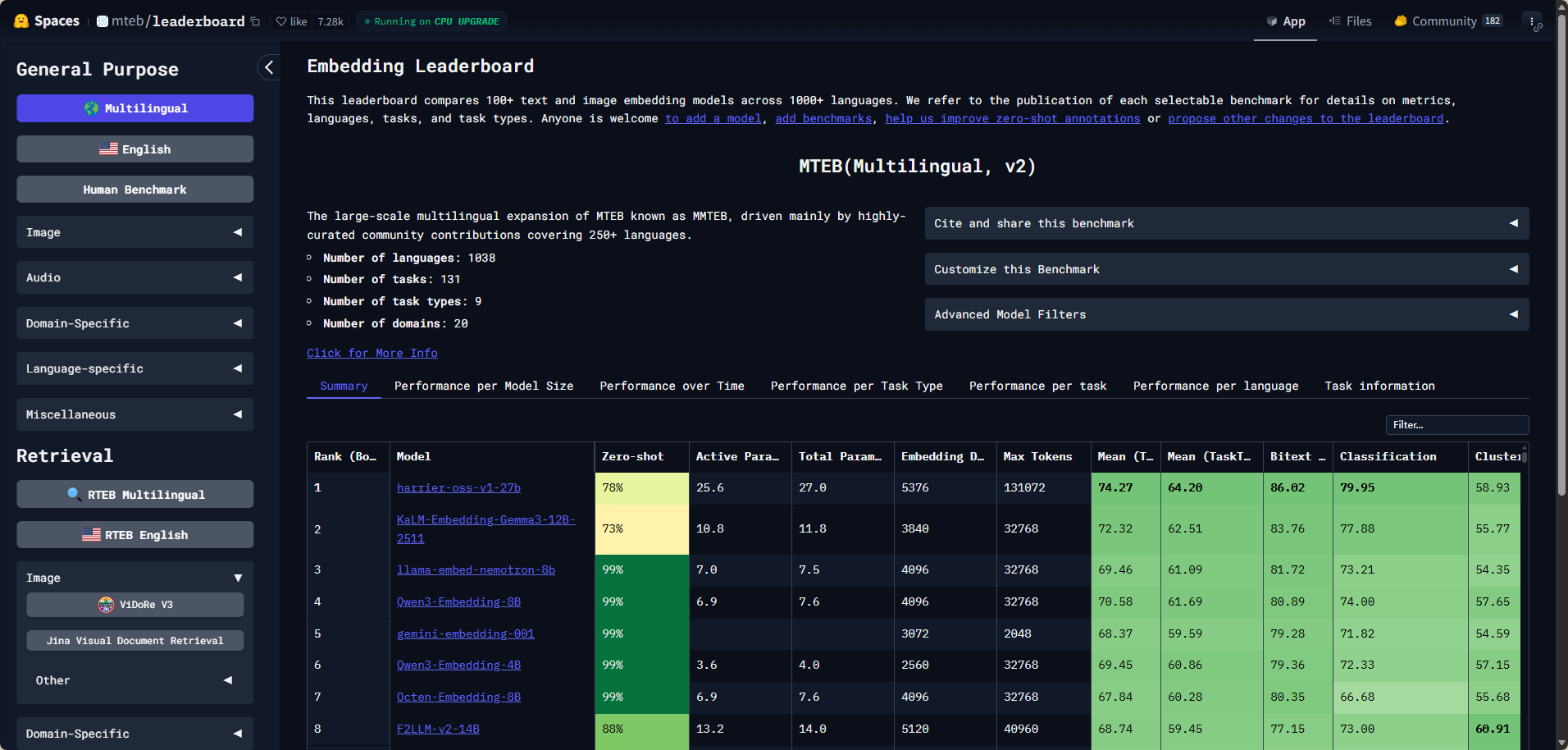Open the Octen-Embedding-8B model link
This screenshot has height=750, width=1568.
(x=458, y=697)
